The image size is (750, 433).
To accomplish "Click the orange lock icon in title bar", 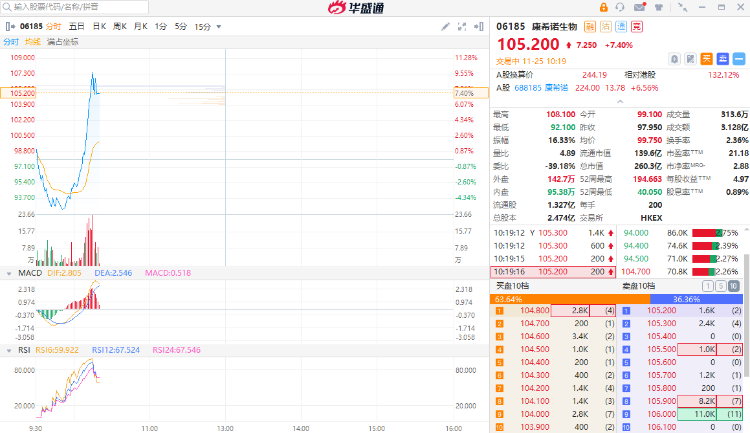I will [604, 7].
